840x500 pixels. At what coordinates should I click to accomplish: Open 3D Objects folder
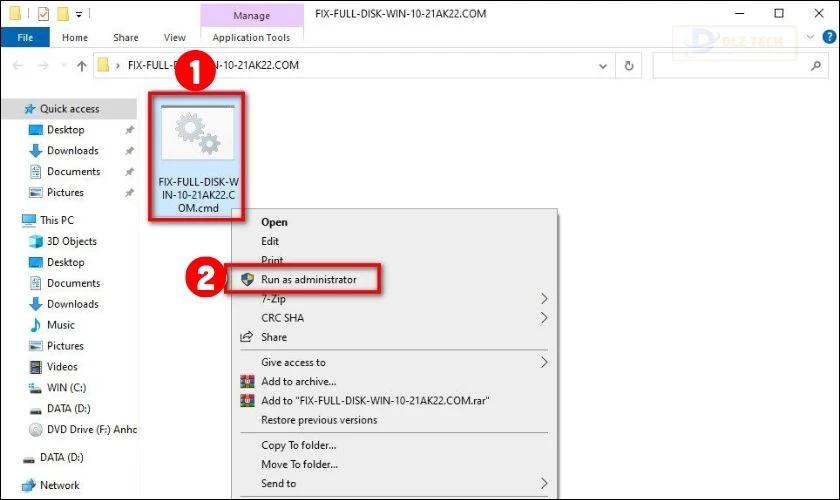pos(72,241)
